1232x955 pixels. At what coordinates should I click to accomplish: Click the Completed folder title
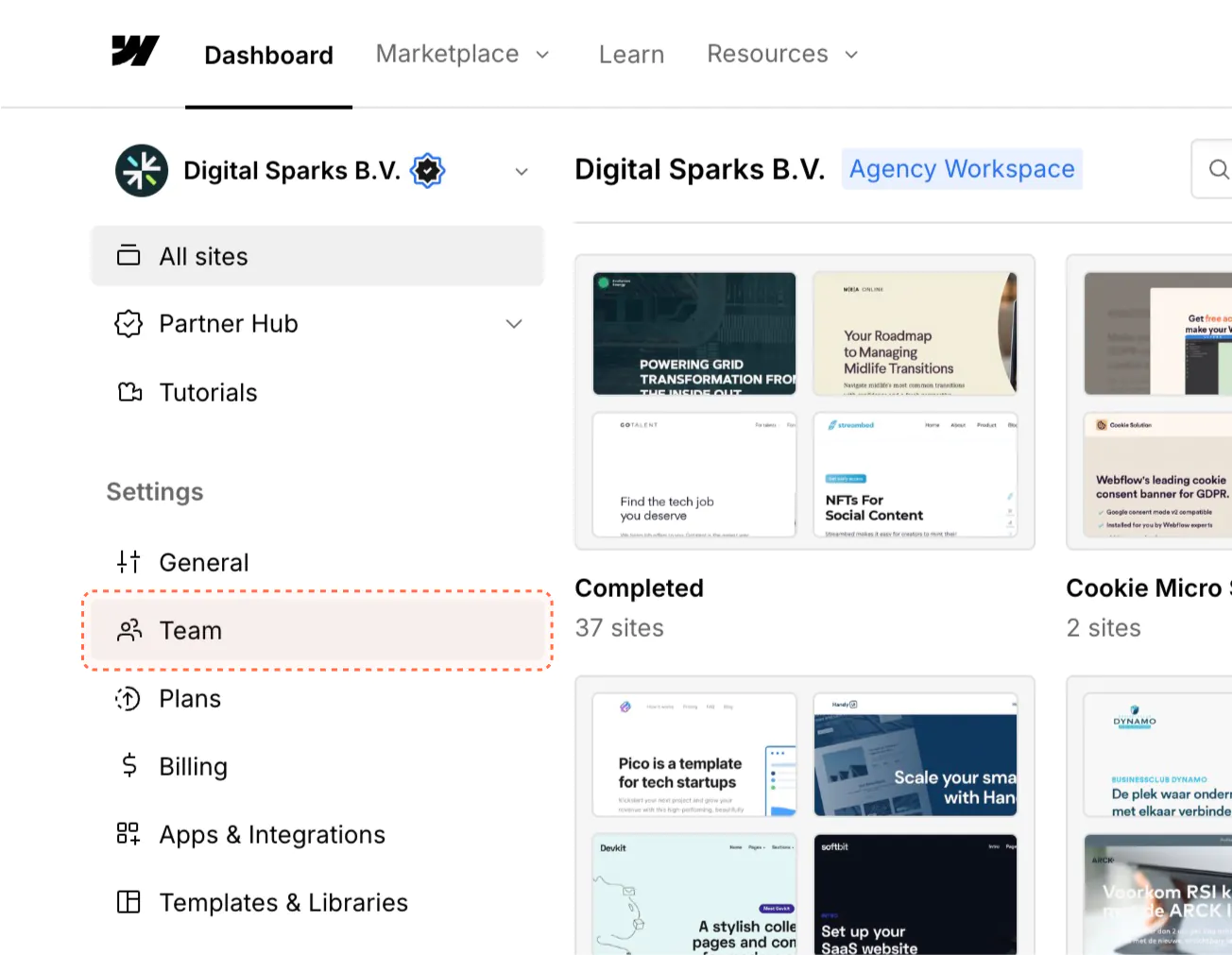point(640,588)
